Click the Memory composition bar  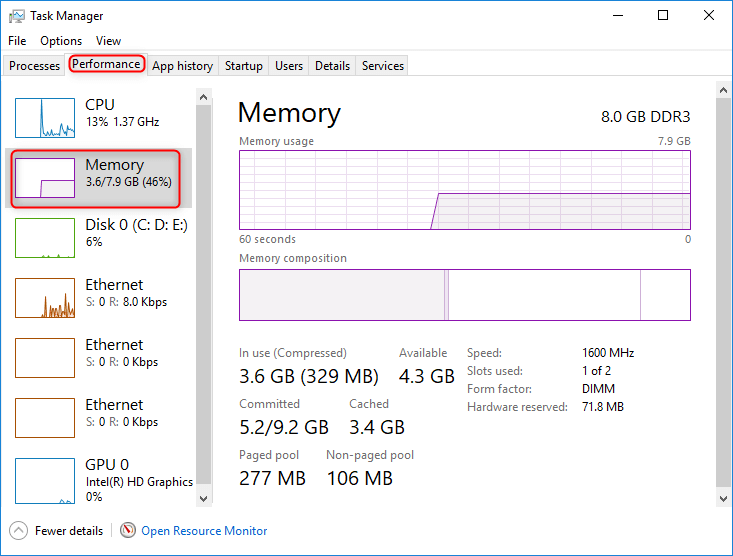[x=464, y=295]
